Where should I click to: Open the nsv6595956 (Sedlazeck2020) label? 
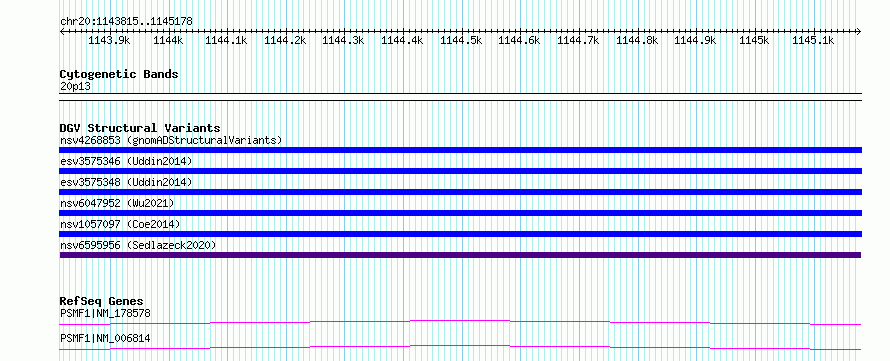point(138,245)
